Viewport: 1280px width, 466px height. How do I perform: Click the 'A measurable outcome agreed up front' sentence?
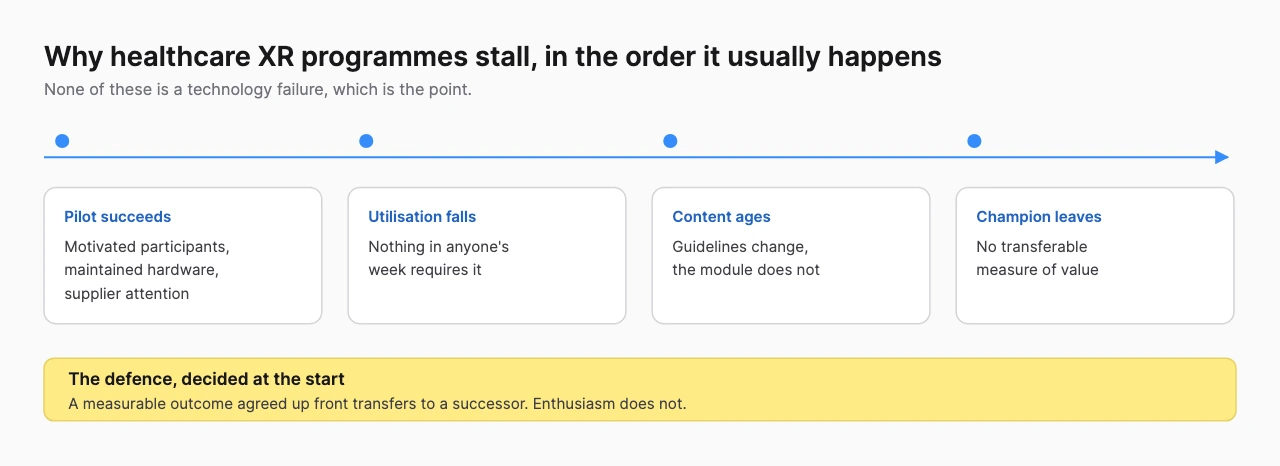tap(377, 405)
